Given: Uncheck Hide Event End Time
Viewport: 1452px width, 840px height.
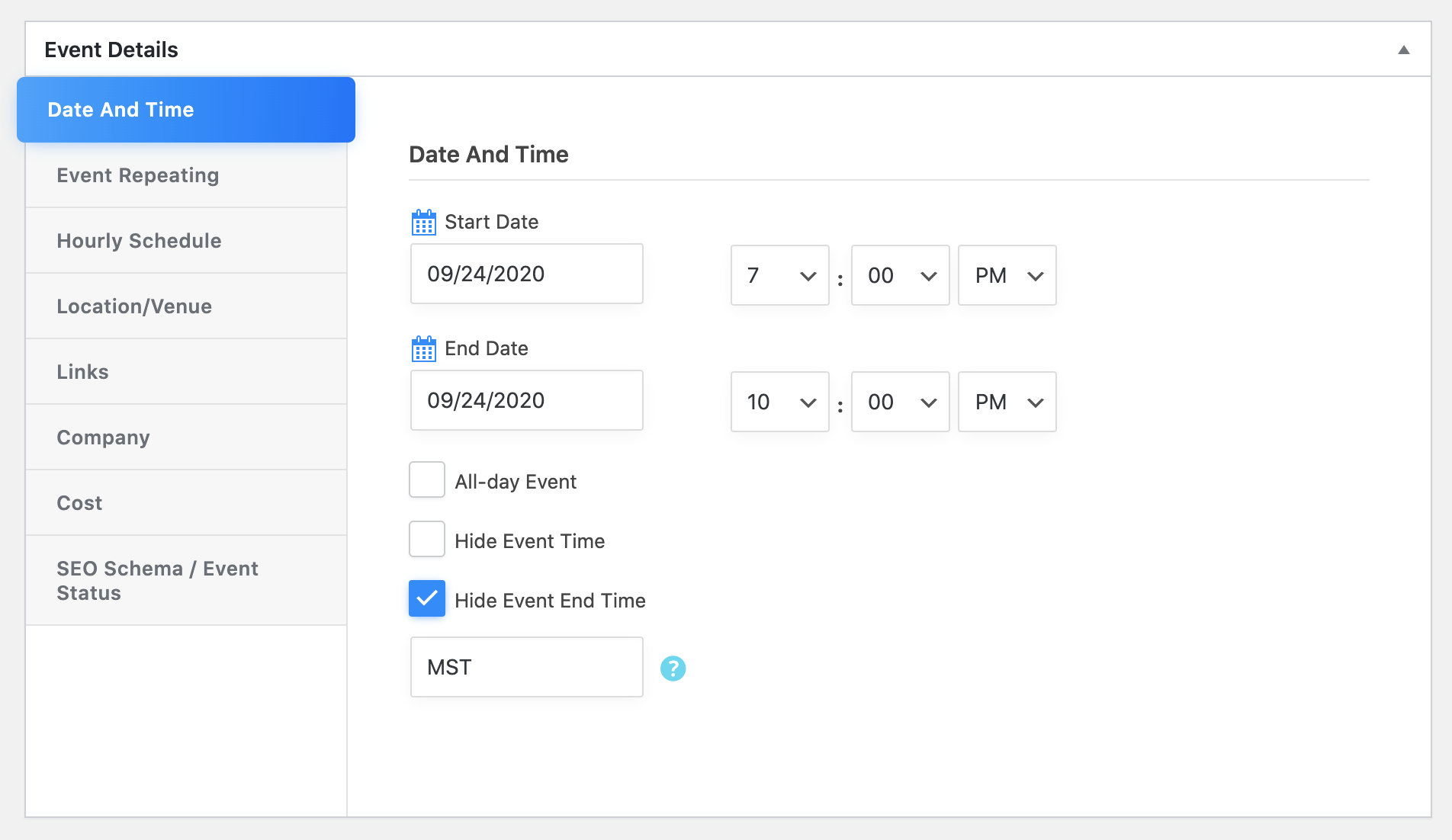Looking at the screenshot, I should (427, 598).
